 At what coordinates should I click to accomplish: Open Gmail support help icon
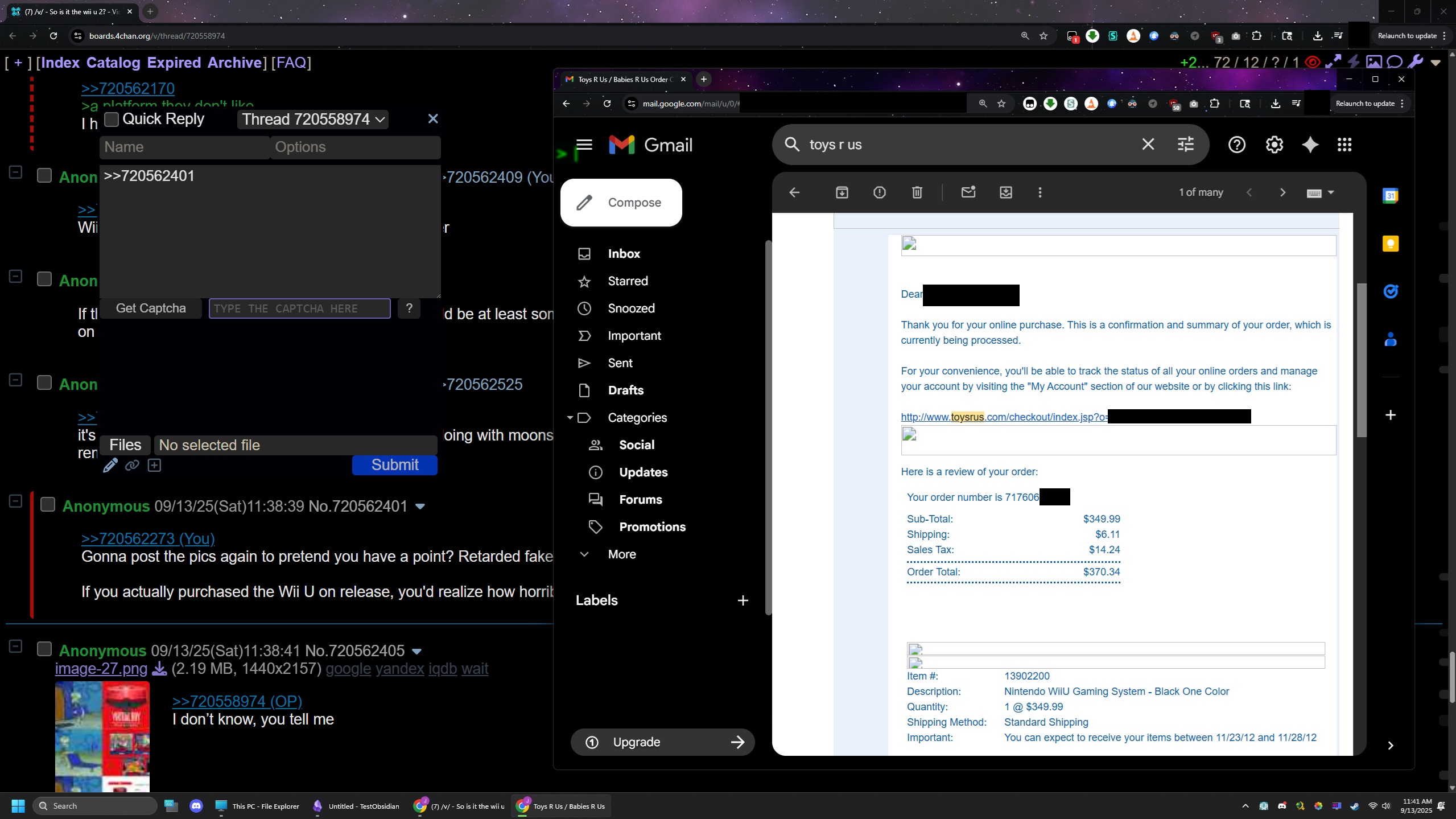click(1237, 145)
